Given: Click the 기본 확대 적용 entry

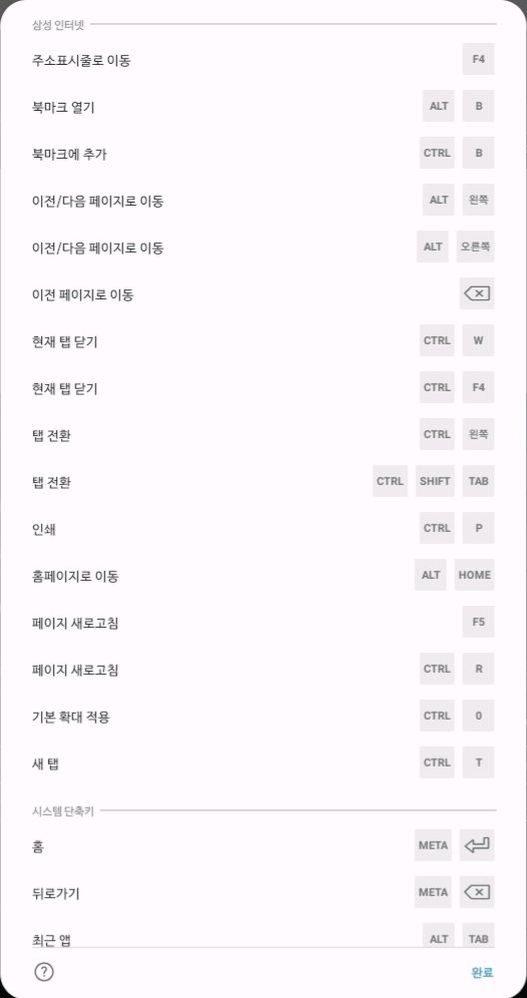Looking at the screenshot, I should [x=264, y=716].
